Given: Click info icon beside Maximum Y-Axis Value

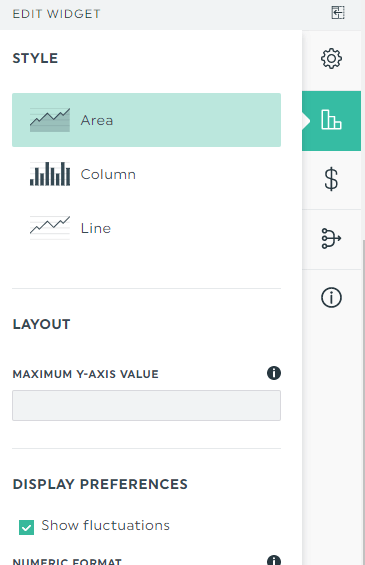Looking at the screenshot, I should pos(274,373).
